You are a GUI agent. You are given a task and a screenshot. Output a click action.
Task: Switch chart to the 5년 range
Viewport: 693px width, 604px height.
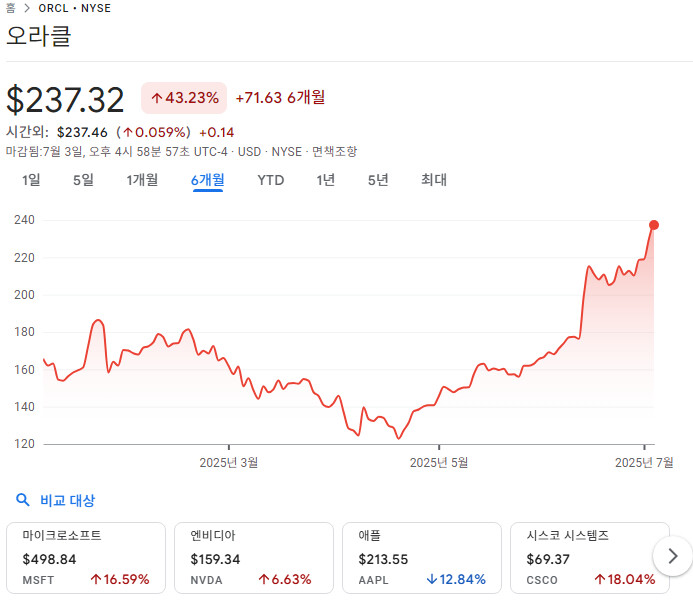coord(378,180)
